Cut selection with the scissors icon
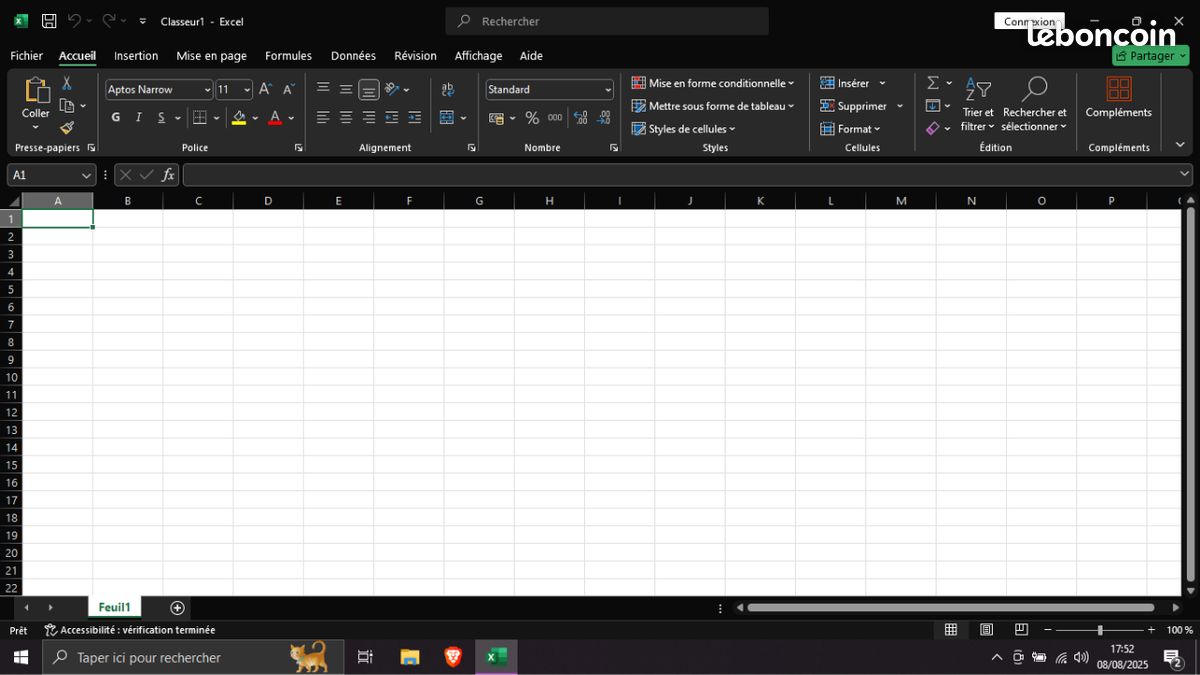The height and width of the screenshot is (675, 1200). pyautogui.click(x=67, y=84)
